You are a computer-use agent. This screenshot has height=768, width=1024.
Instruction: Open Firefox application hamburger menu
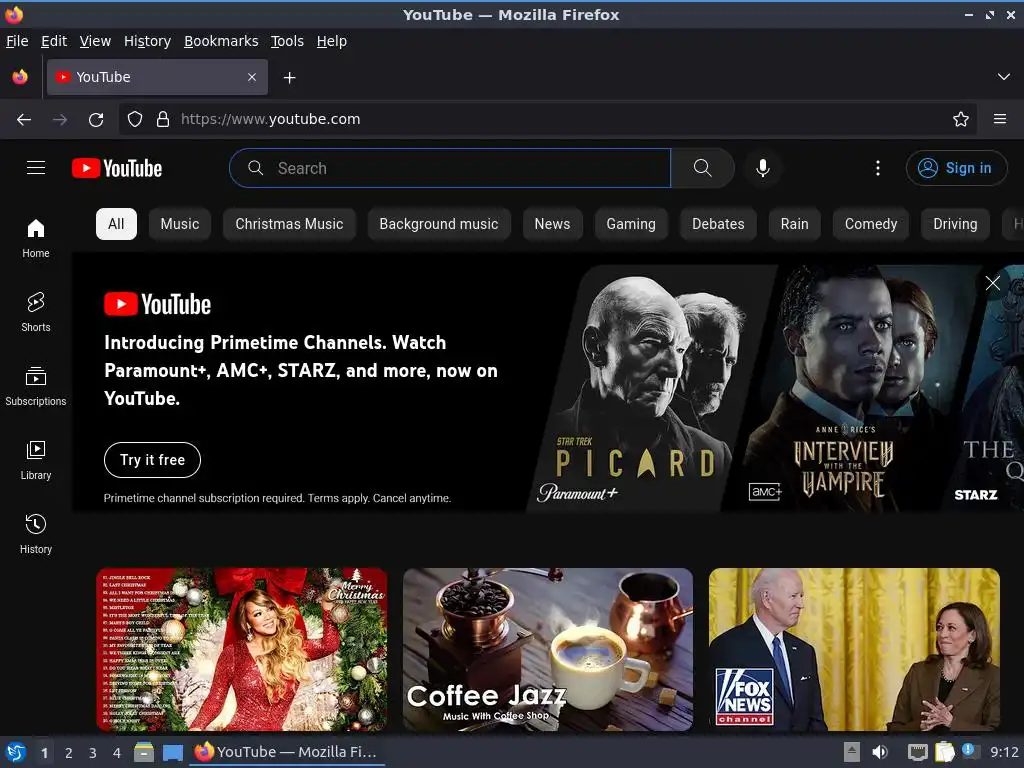pyautogui.click(x=1000, y=119)
